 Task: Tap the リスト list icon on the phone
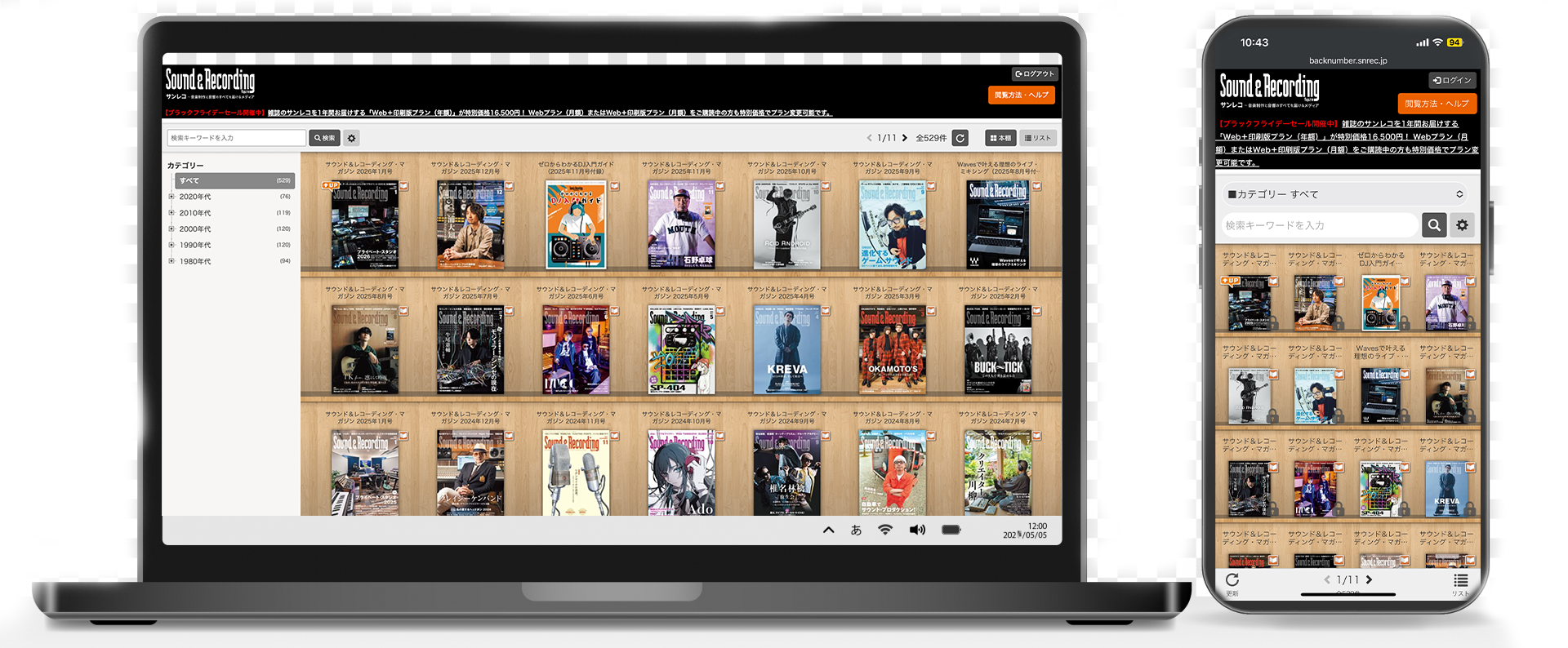pos(1461,580)
